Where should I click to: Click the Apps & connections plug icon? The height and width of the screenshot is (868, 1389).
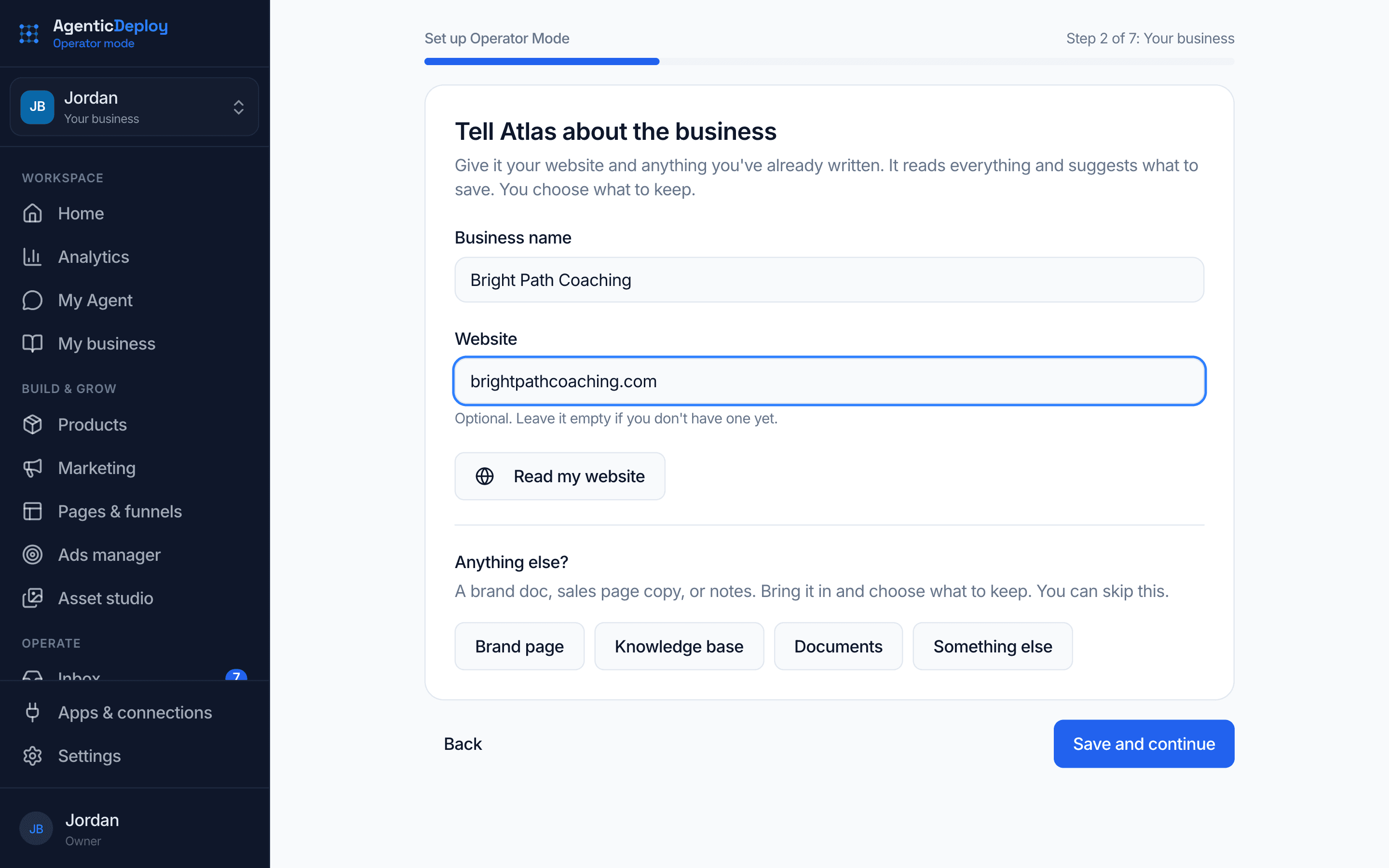click(33, 712)
